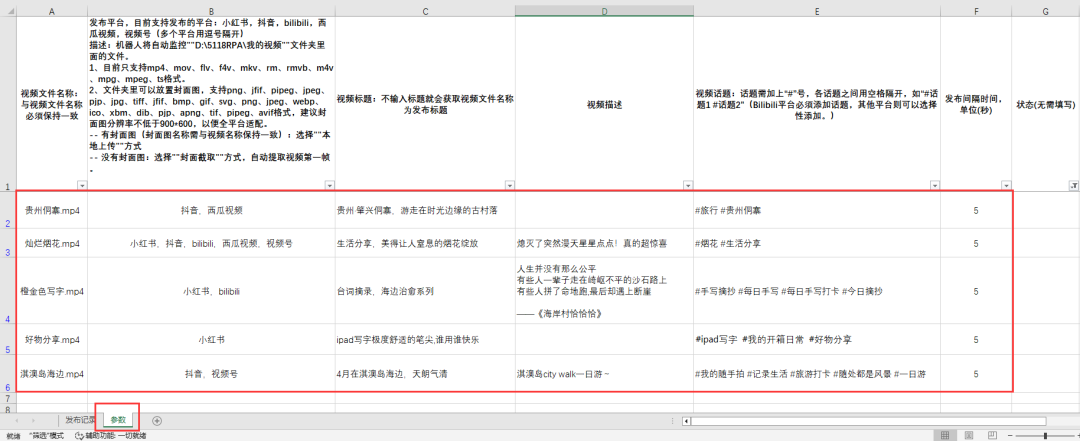This screenshot has height=441, width=1080.
Task: Select interval value 5 in 贵州侗寨 row
Action: 976,210
